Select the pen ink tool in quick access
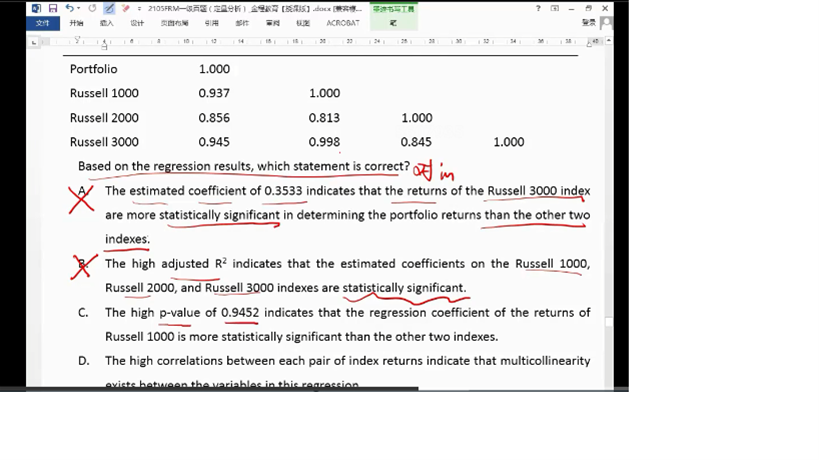 coord(109,8)
